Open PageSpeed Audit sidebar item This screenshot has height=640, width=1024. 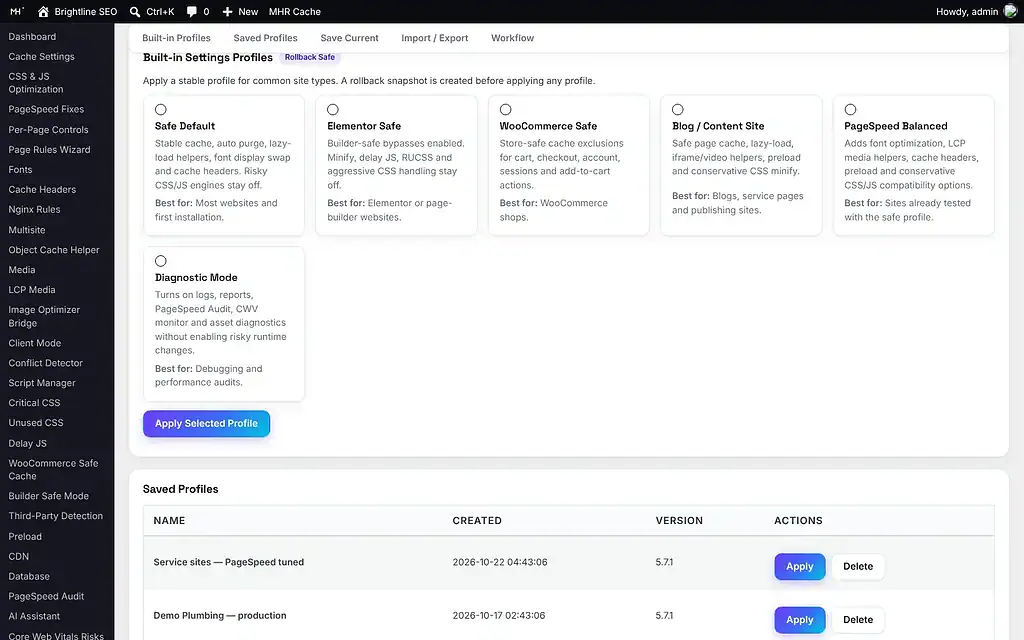tap(46, 596)
